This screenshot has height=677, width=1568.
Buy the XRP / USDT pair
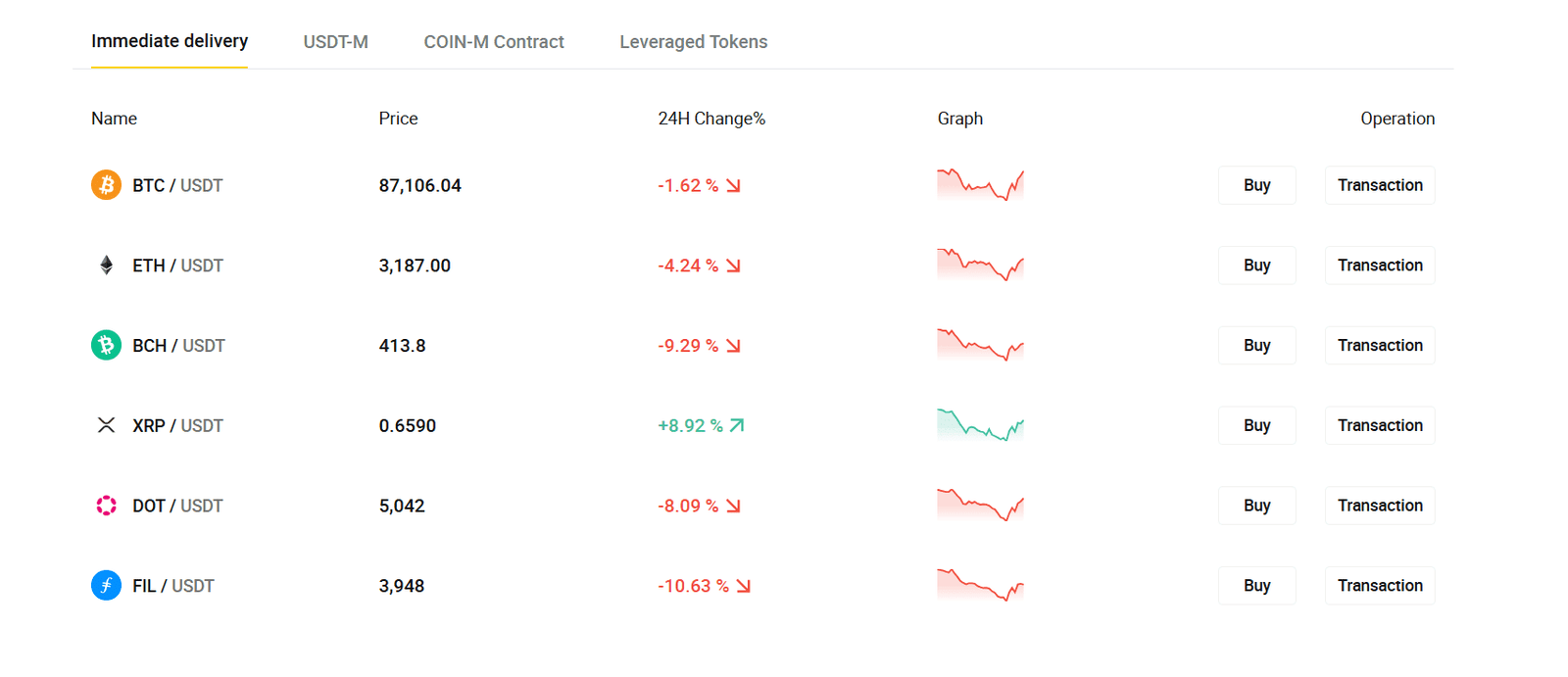coord(1256,425)
